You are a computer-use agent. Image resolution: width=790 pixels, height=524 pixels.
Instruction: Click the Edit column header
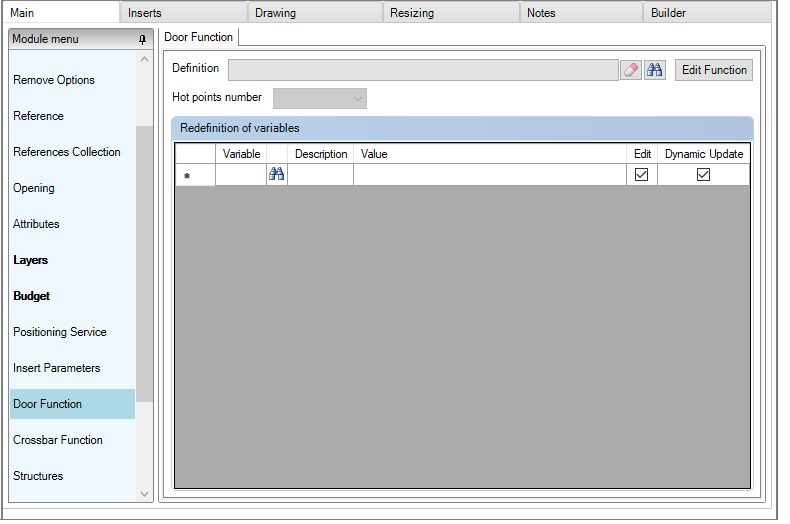click(x=642, y=154)
